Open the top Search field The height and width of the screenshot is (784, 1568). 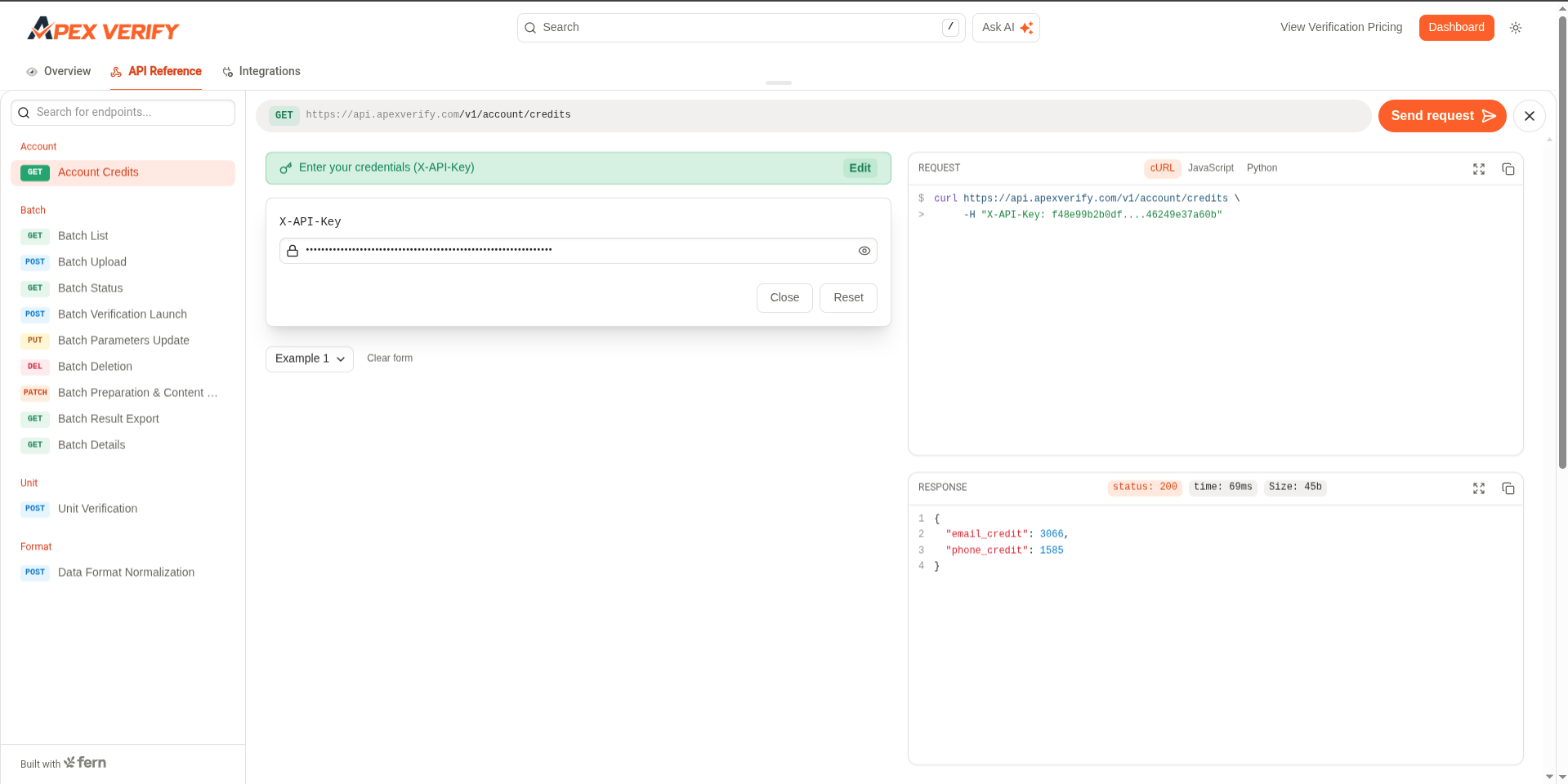coord(741,28)
